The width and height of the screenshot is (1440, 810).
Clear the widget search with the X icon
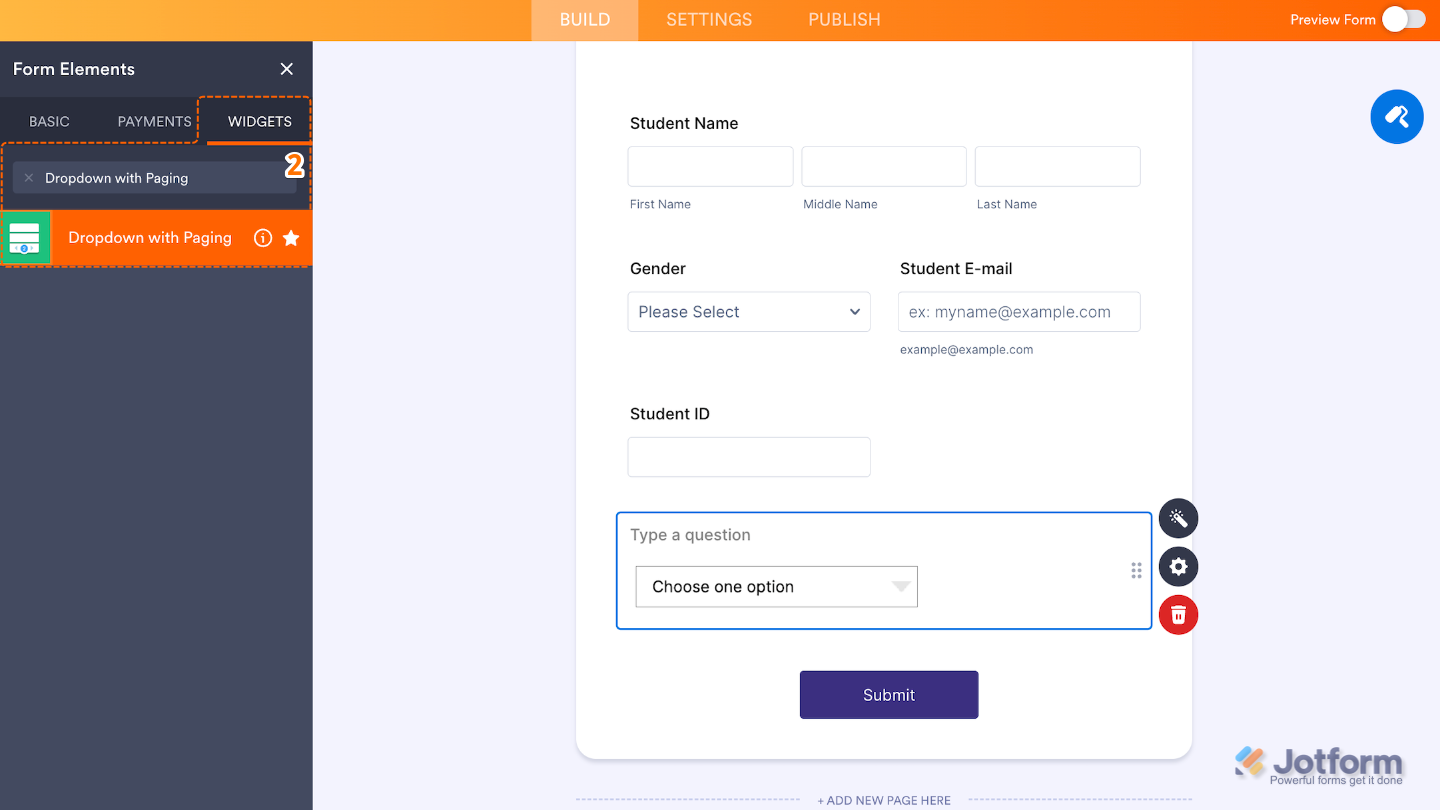[x=29, y=177]
